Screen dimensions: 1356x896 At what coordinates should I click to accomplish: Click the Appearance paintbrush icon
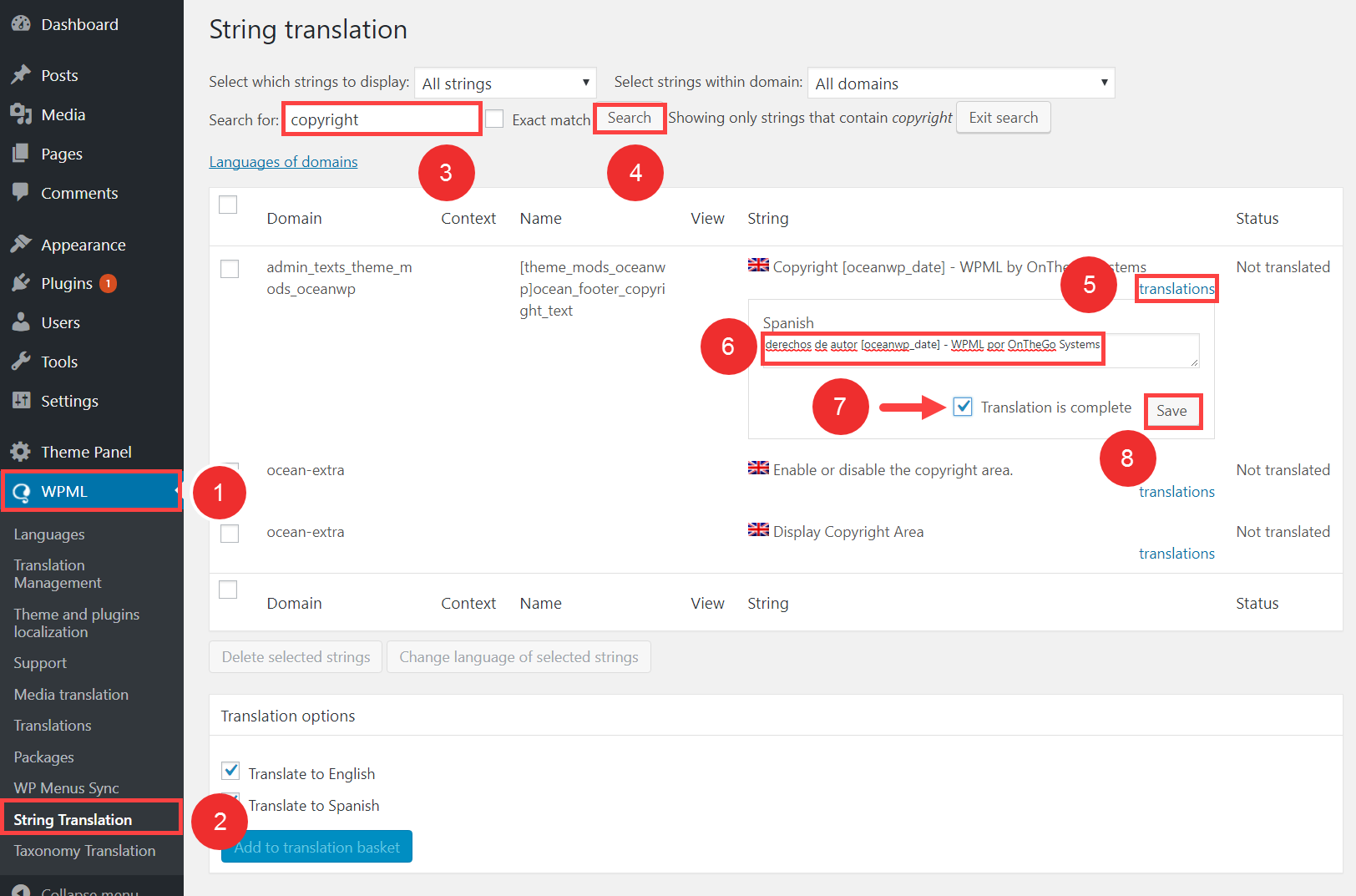[x=21, y=245]
